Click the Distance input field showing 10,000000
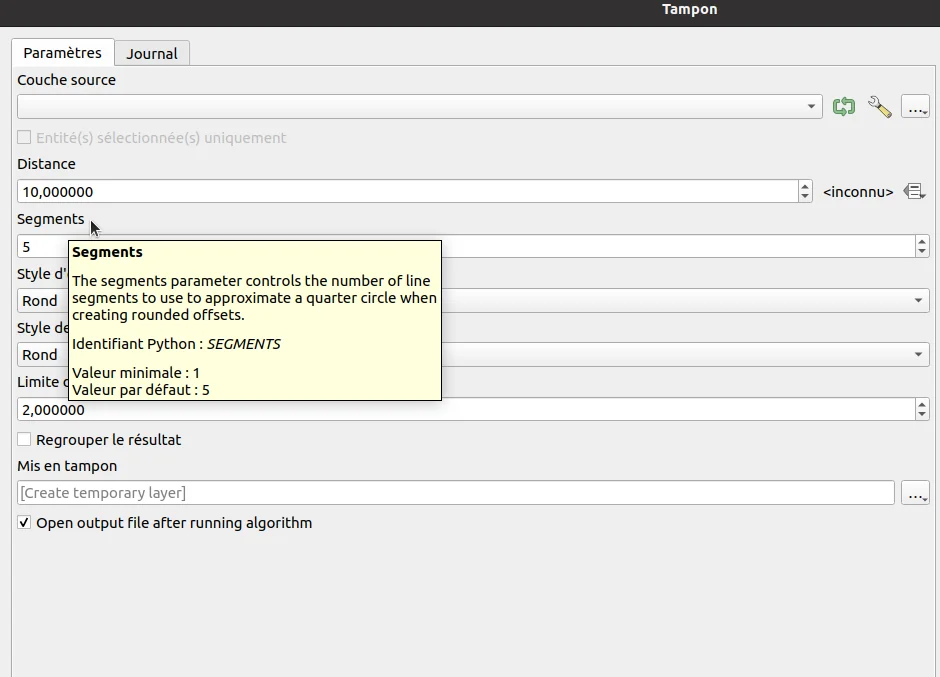This screenshot has height=677, width=940. (400, 192)
